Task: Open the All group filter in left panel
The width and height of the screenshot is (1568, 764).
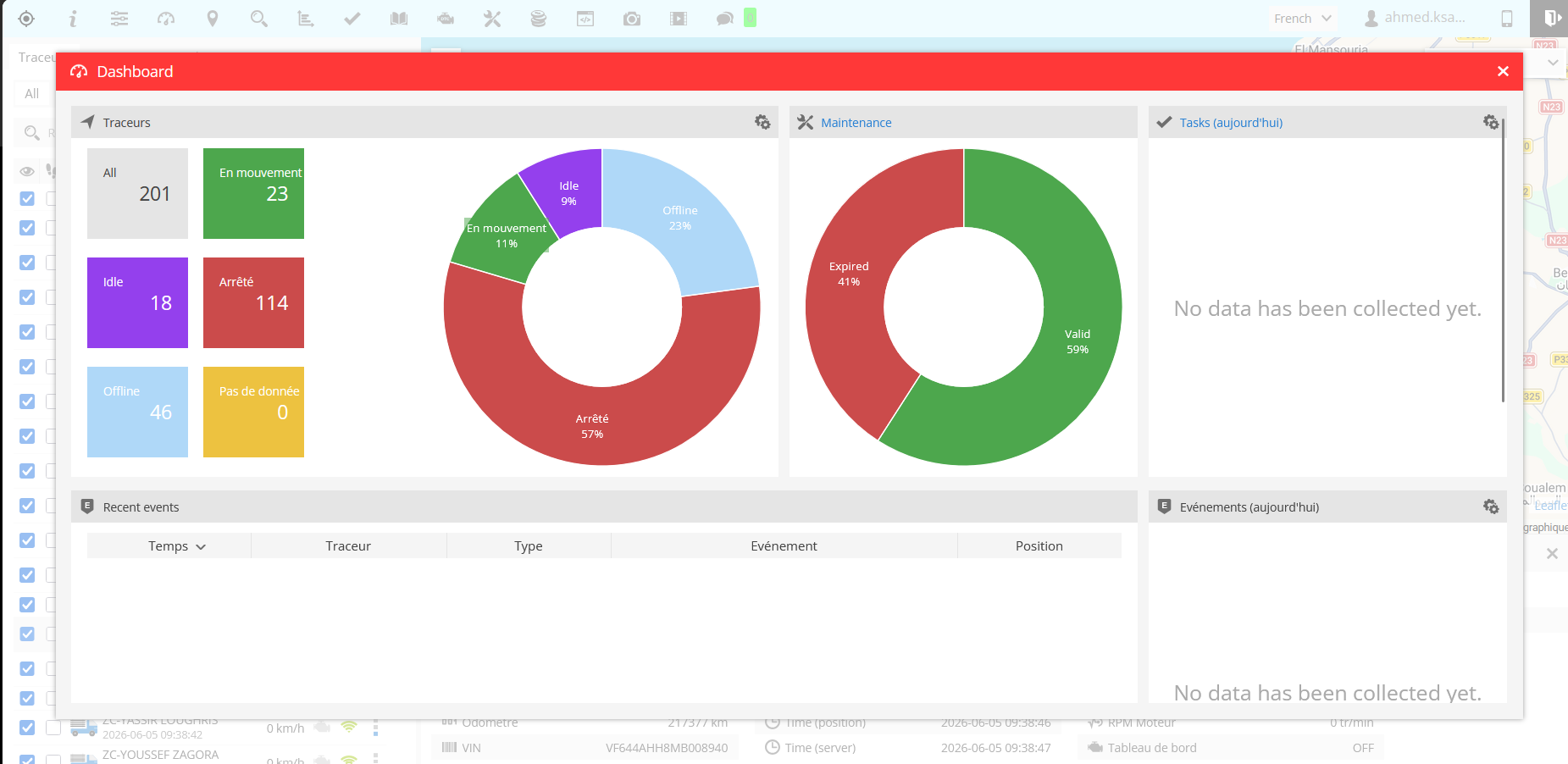Action: click(32, 93)
